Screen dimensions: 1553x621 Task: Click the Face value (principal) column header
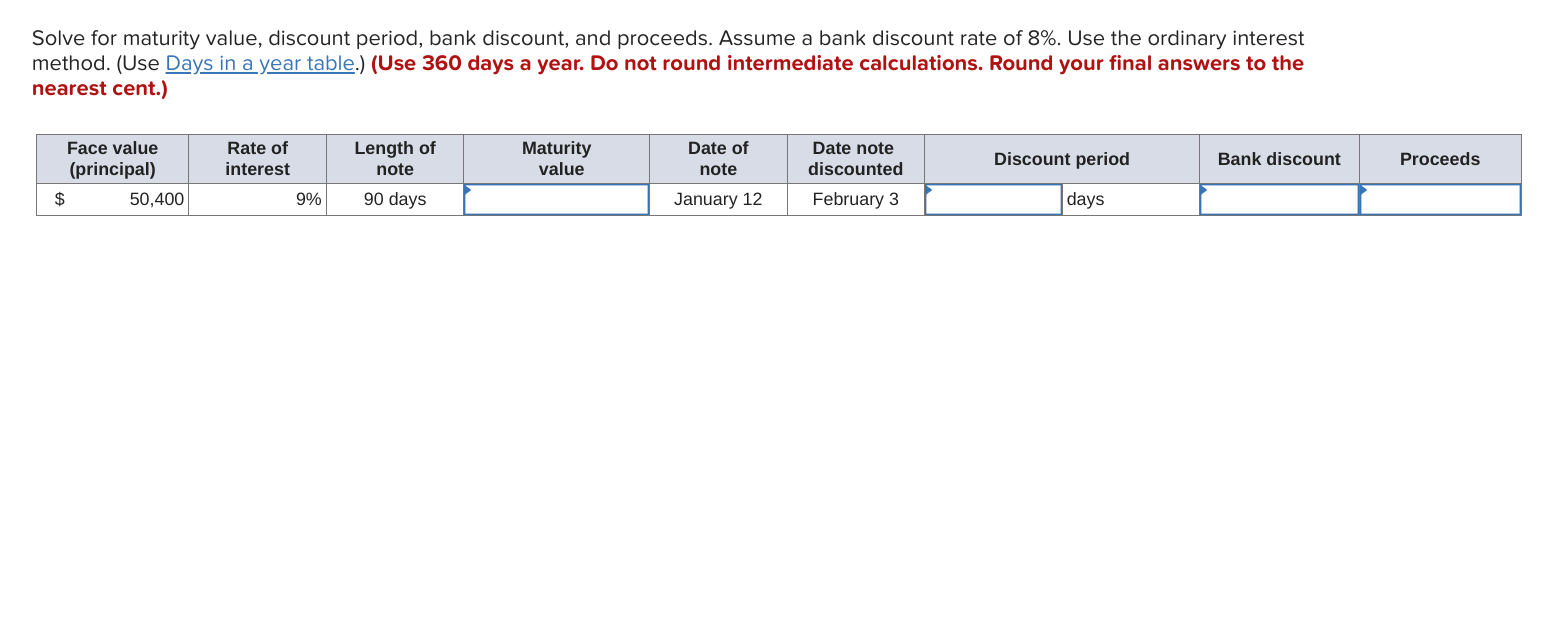(113, 158)
